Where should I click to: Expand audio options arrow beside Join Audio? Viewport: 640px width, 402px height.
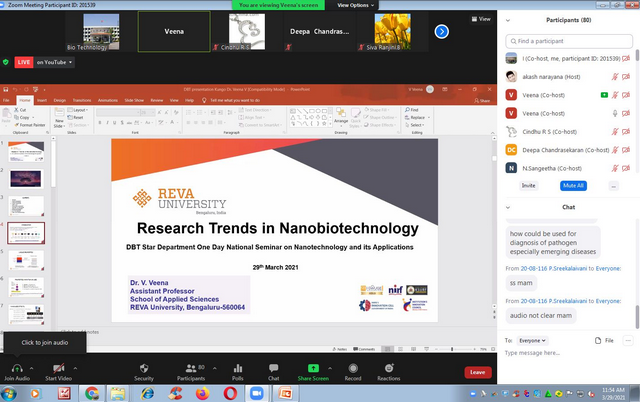[31, 368]
